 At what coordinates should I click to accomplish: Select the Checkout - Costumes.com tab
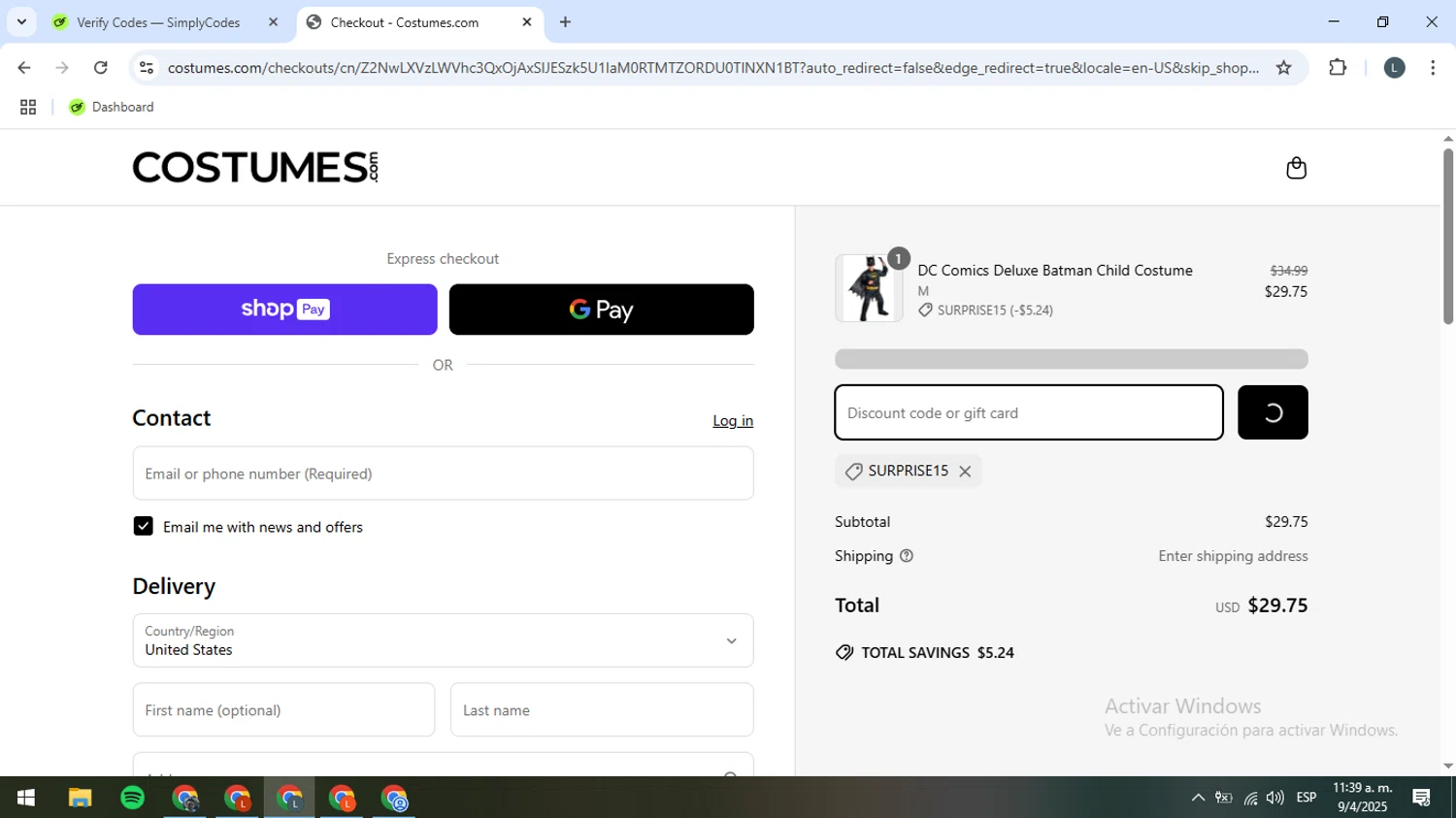pyautogui.click(x=405, y=22)
